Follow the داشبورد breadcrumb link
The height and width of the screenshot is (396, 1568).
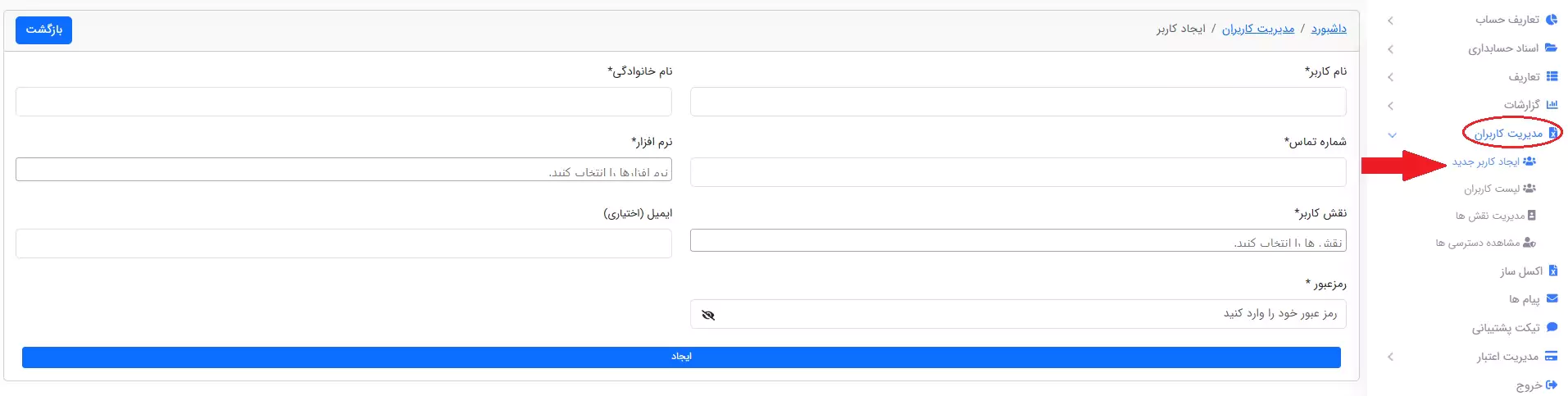click(1329, 29)
